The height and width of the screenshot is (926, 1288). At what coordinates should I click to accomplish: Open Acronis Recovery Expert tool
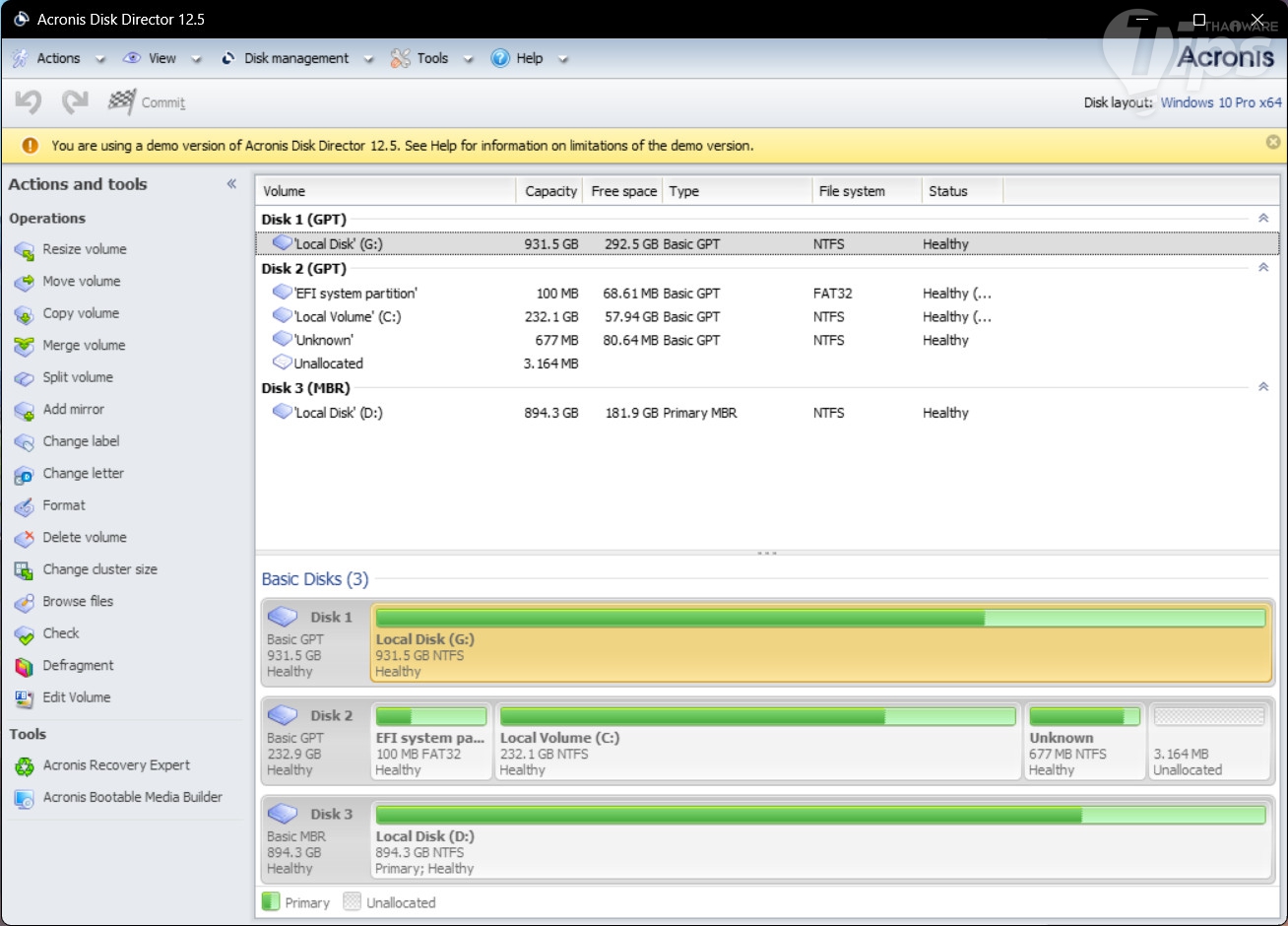[x=116, y=765]
